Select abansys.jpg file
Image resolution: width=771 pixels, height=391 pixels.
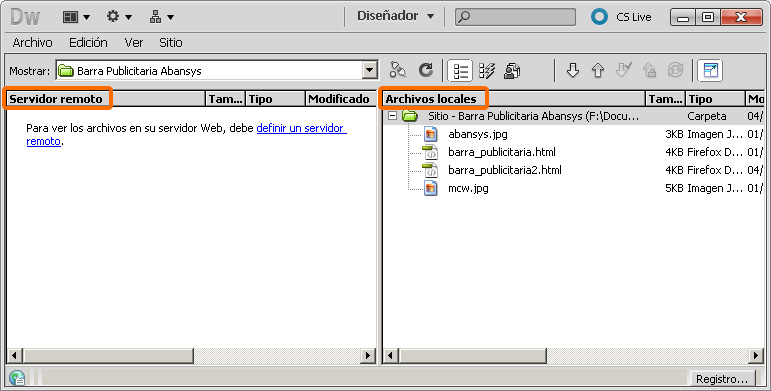(477, 134)
